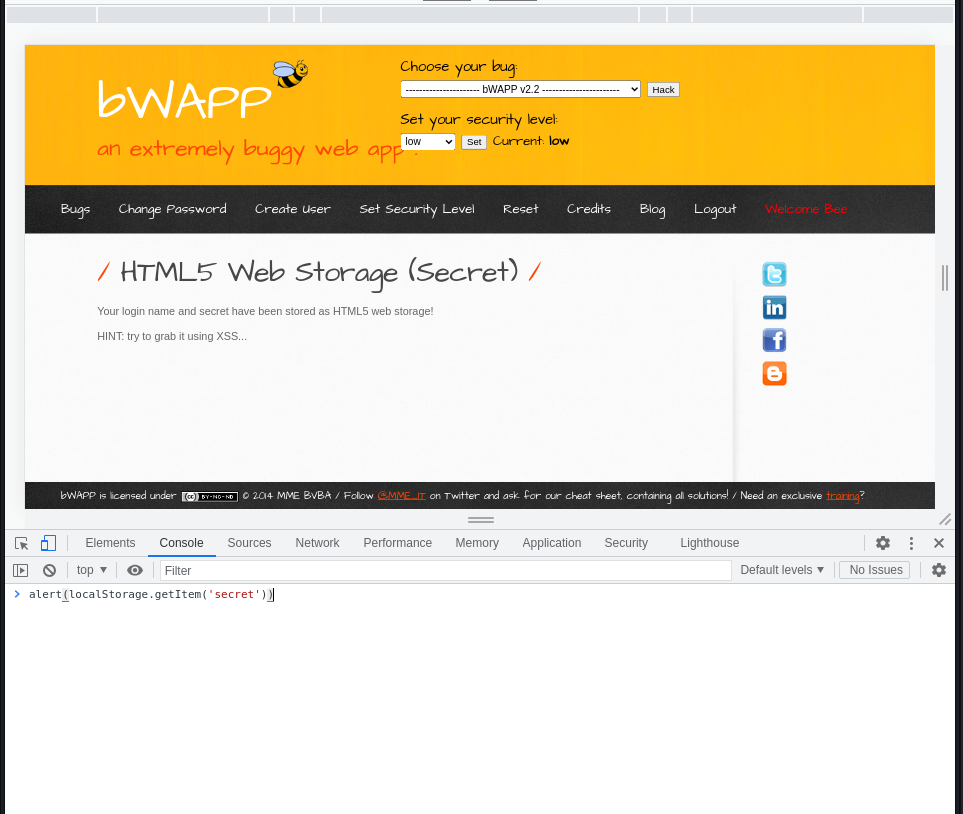Open the Twitter social icon
The image size is (963, 814).
pyautogui.click(x=774, y=275)
